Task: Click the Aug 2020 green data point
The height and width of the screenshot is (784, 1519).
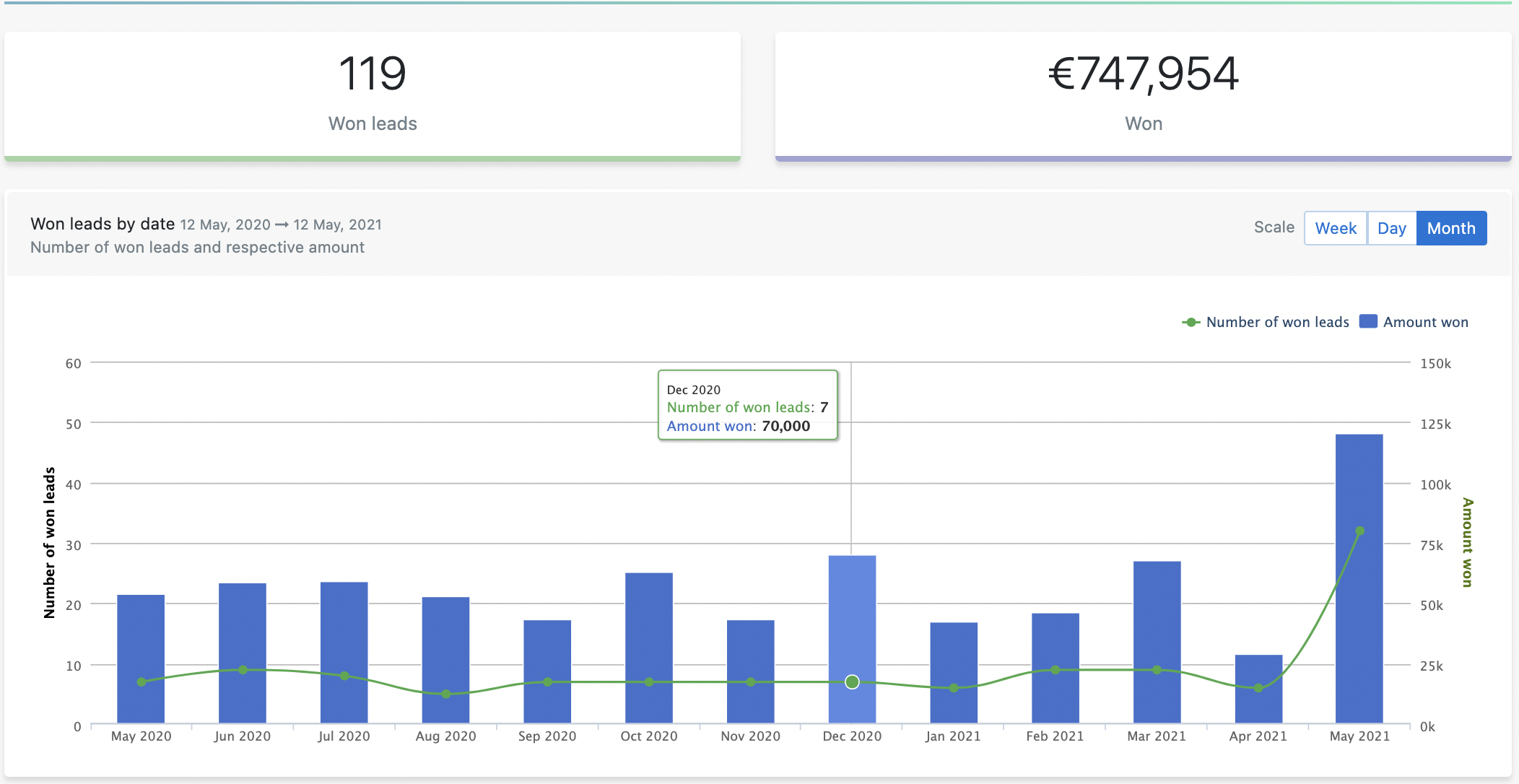Action: pyautogui.click(x=445, y=694)
